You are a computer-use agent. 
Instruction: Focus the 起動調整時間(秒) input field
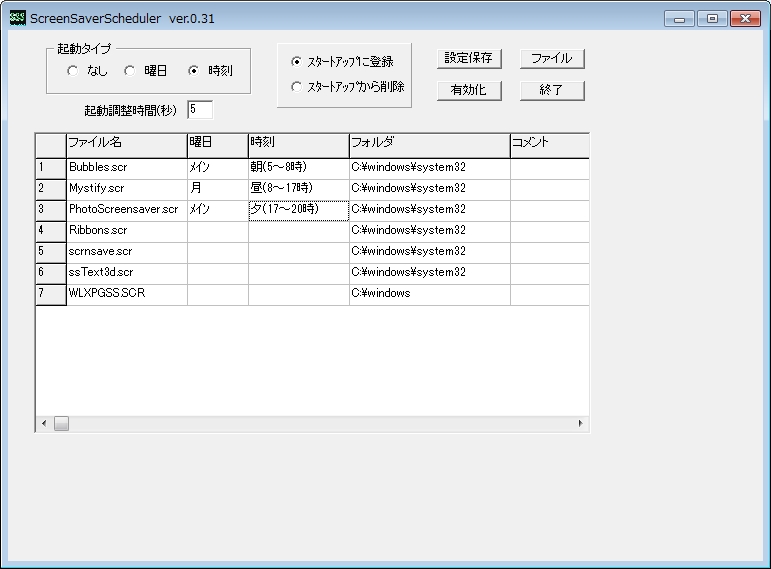coord(200,110)
